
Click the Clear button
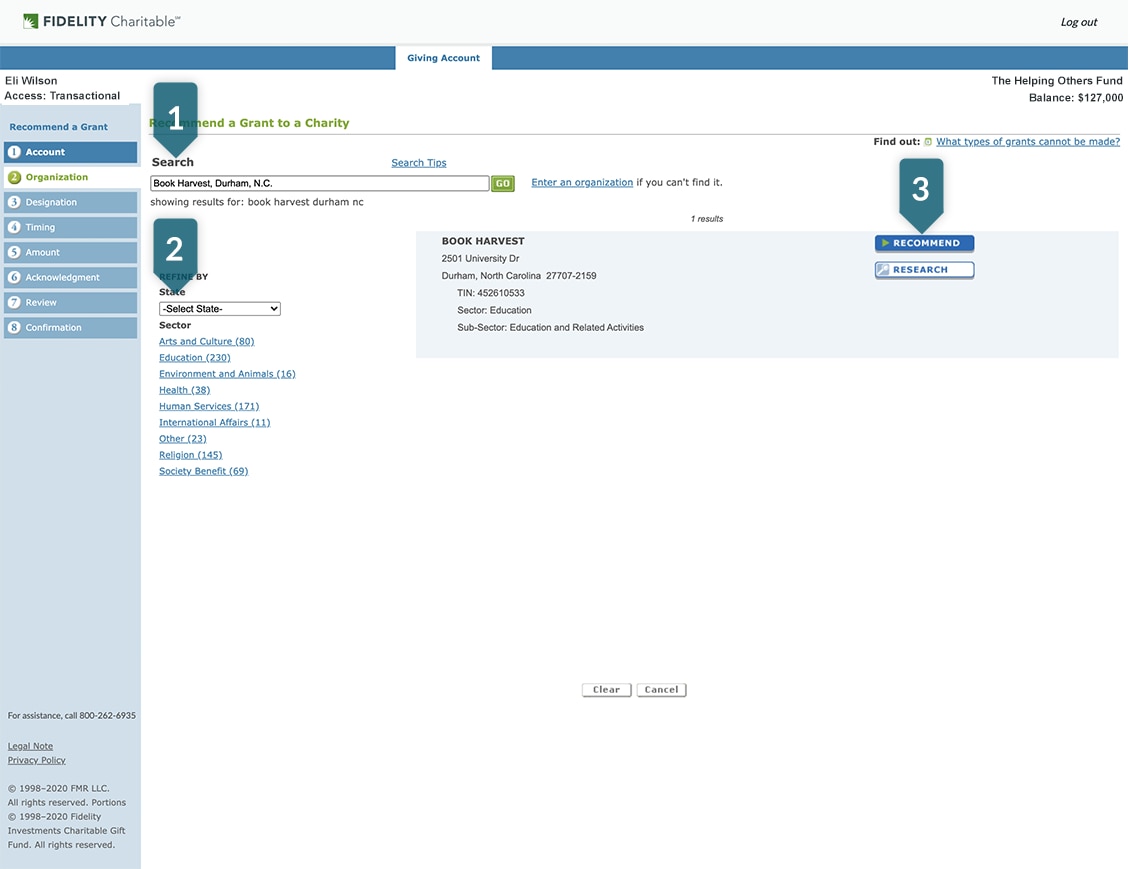[x=606, y=690]
